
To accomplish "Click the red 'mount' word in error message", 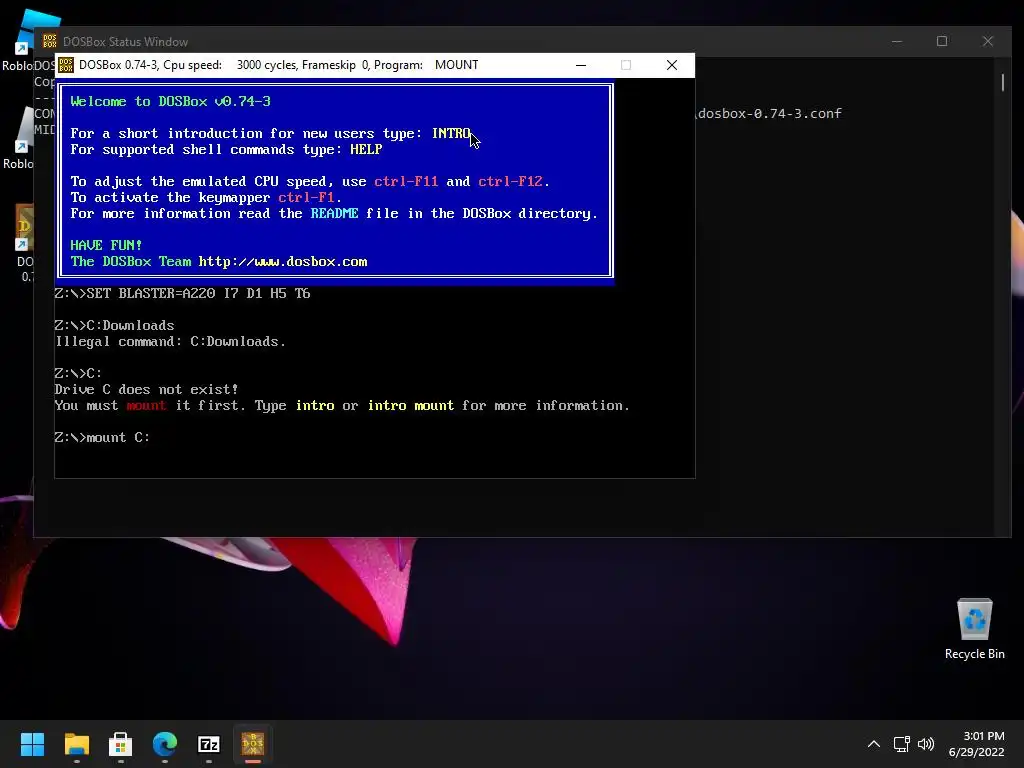I will click(x=146, y=406).
